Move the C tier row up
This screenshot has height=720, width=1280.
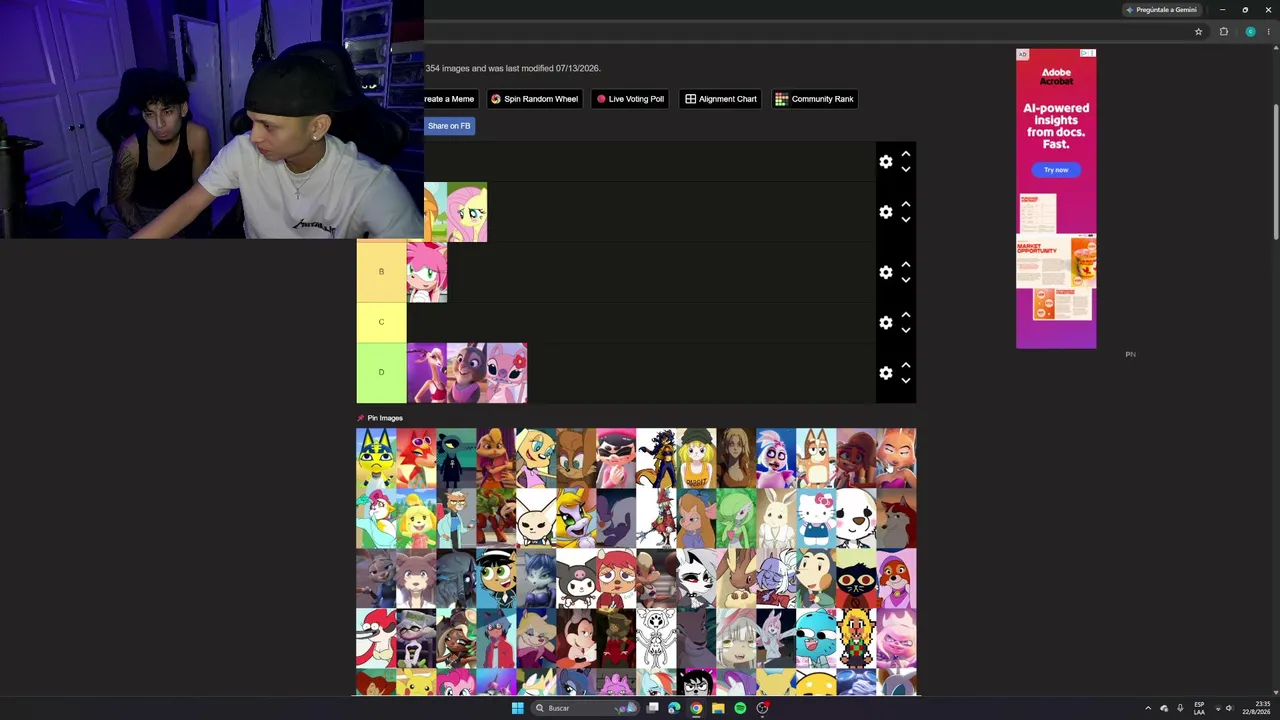906,314
